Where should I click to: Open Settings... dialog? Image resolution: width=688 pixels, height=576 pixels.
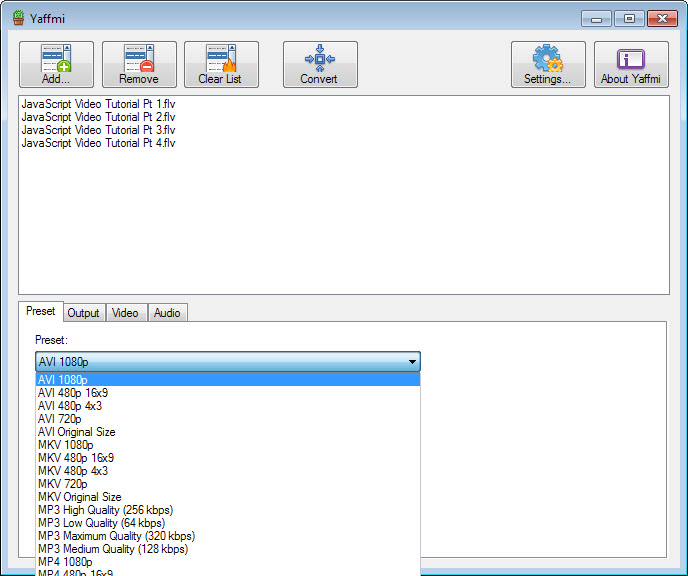coord(548,64)
